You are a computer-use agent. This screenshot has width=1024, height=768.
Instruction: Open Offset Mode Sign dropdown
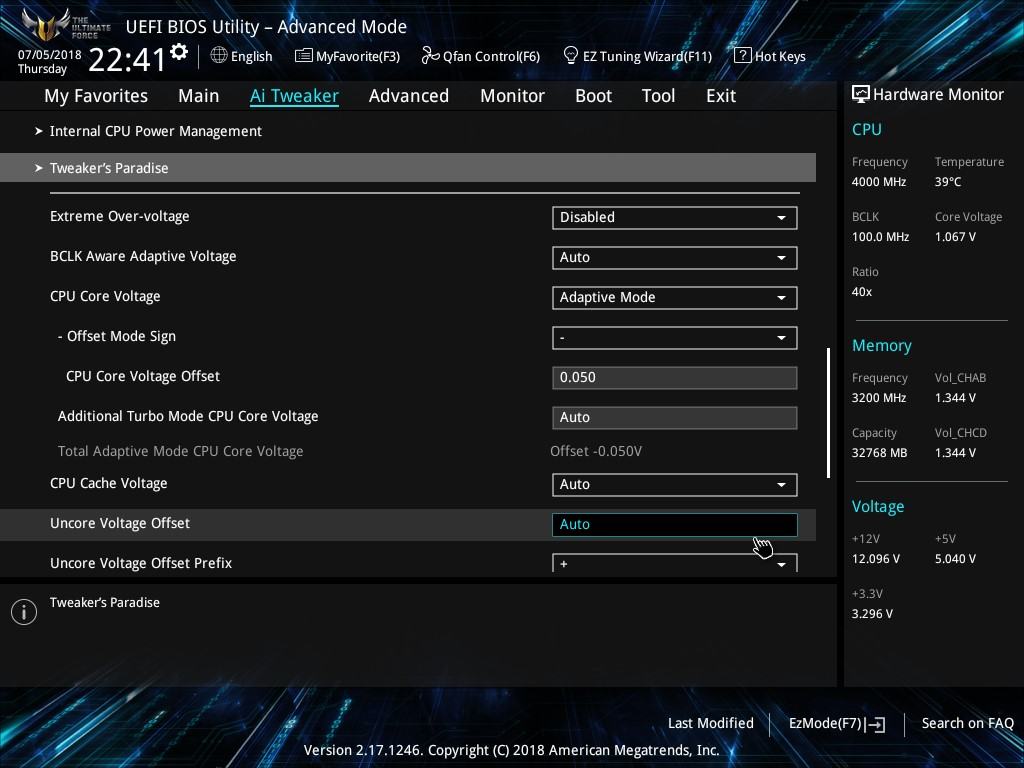675,338
